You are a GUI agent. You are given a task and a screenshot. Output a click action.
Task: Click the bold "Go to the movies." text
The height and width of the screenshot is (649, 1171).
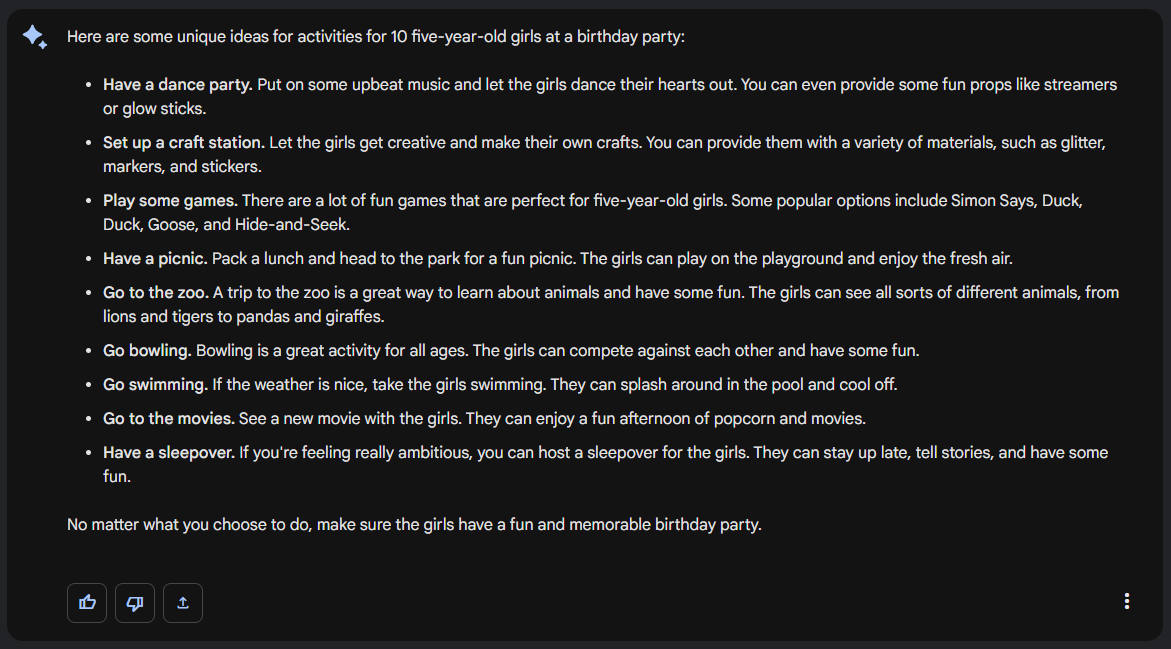[169, 419]
